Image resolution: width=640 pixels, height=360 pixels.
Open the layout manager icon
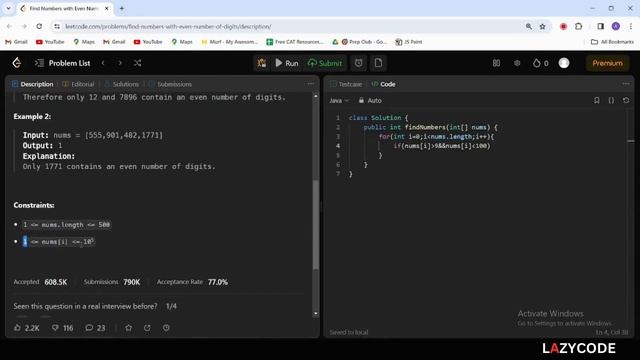496,63
